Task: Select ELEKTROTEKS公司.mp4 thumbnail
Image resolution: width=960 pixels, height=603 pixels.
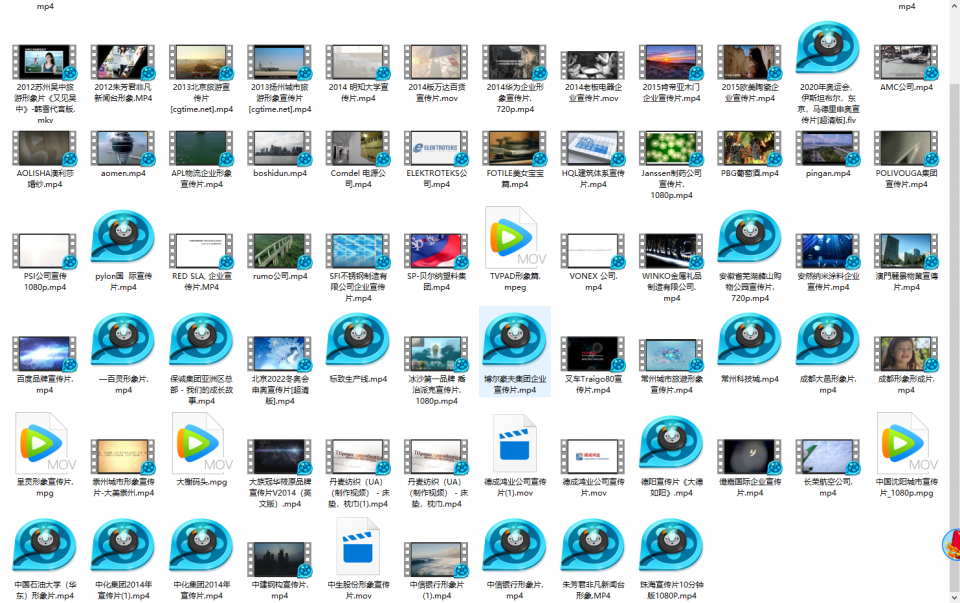Action: pyautogui.click(x=436, y=148)
